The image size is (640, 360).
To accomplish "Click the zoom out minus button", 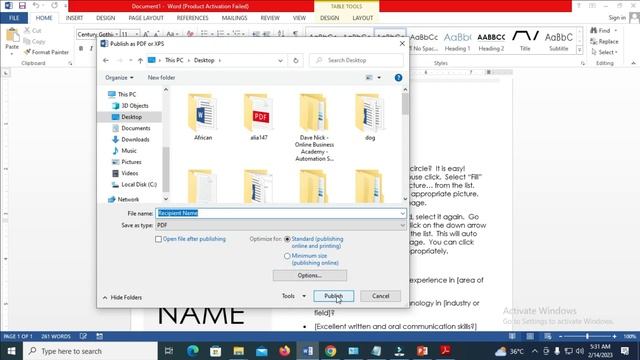I will 561,336.
